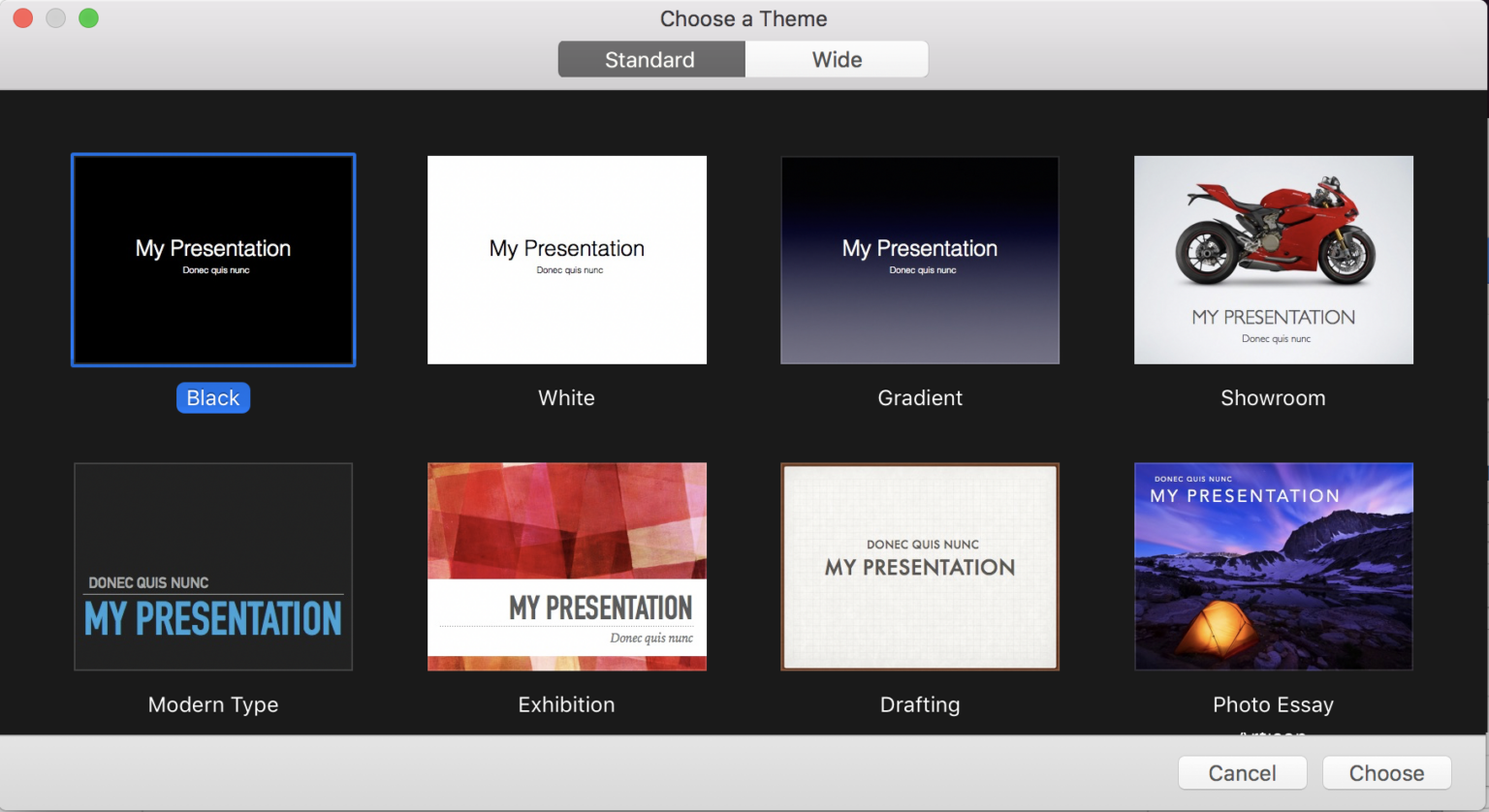Click Cancel to dismiss the theme chooser
The height and width of the screenshot is (812, 1489).
pos(1242,772)
